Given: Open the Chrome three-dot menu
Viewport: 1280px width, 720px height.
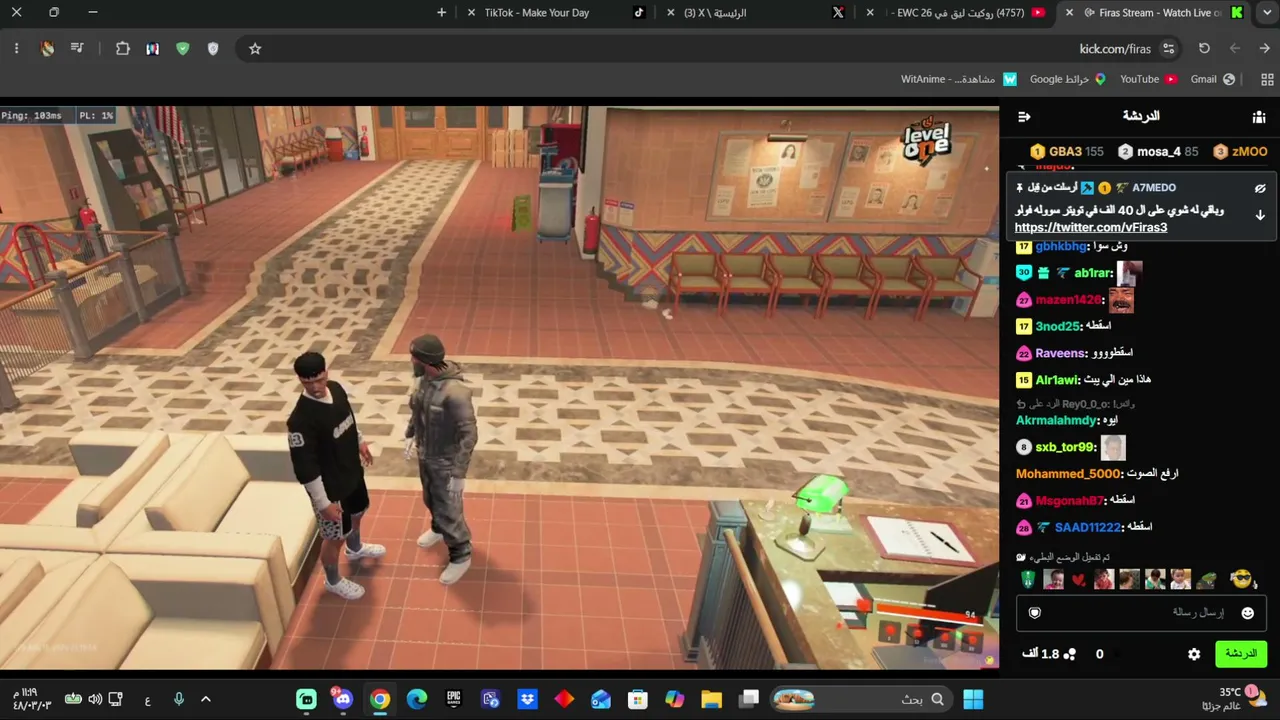Looking at the screenshot, I should point(16,48).
